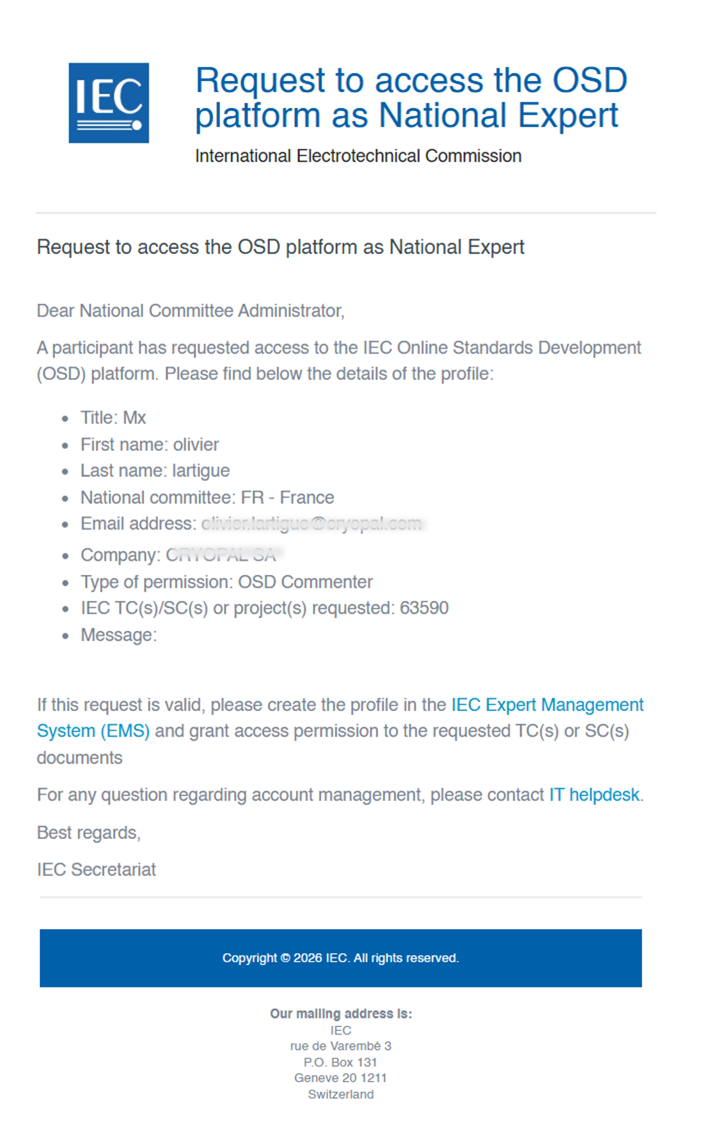Select the 'Our mailing address is:' heading
717x1137 pixels.
tap(341, 1014)
